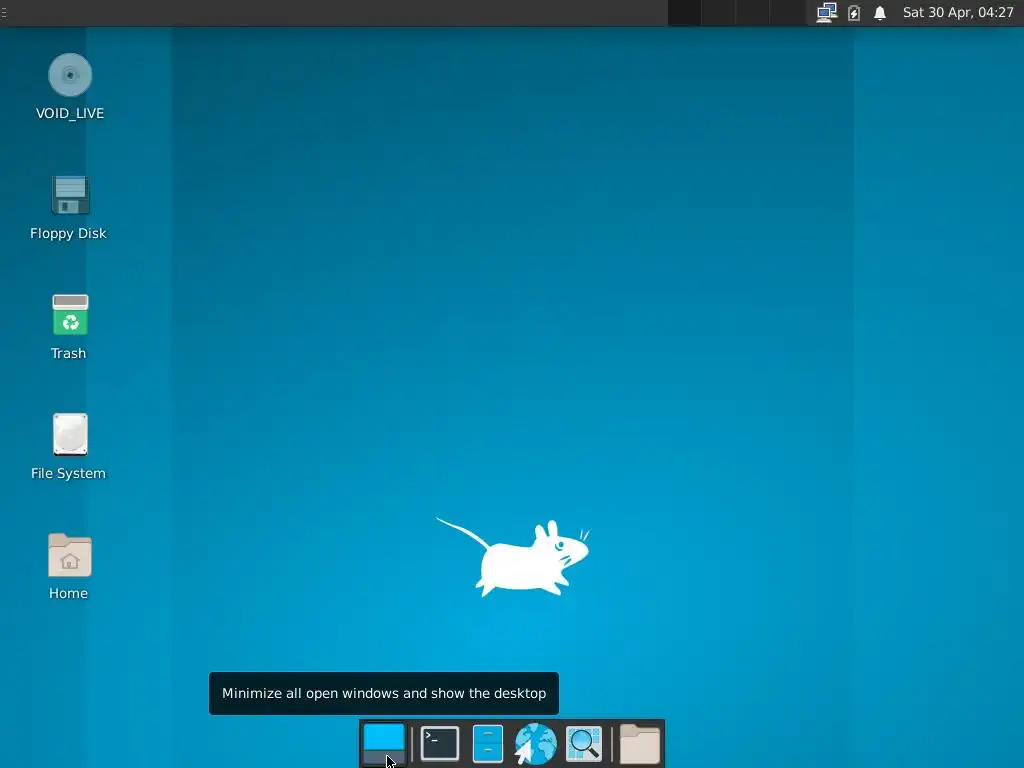
Task: Switch to the third workspace in pager
Action: 752,13
